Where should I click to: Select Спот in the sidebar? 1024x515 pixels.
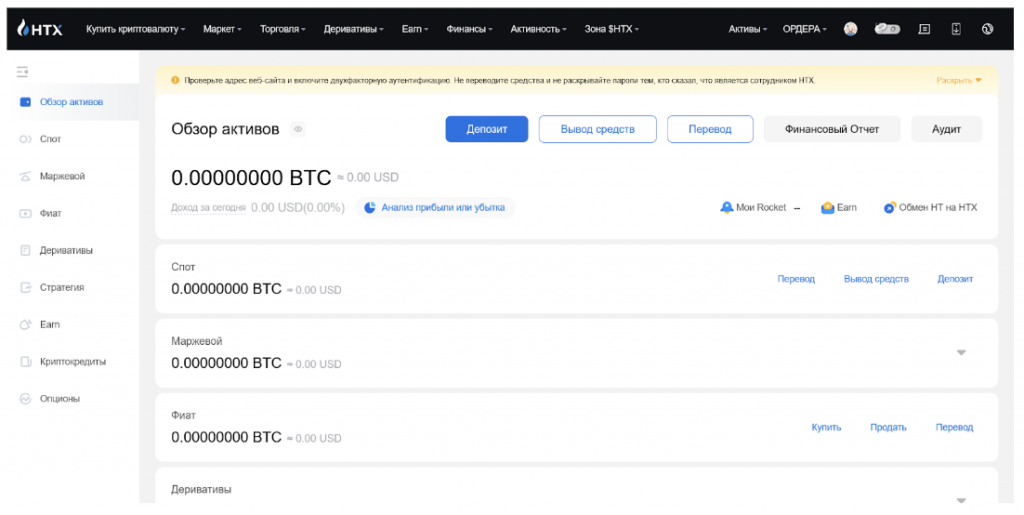click(x=50, y=139)
